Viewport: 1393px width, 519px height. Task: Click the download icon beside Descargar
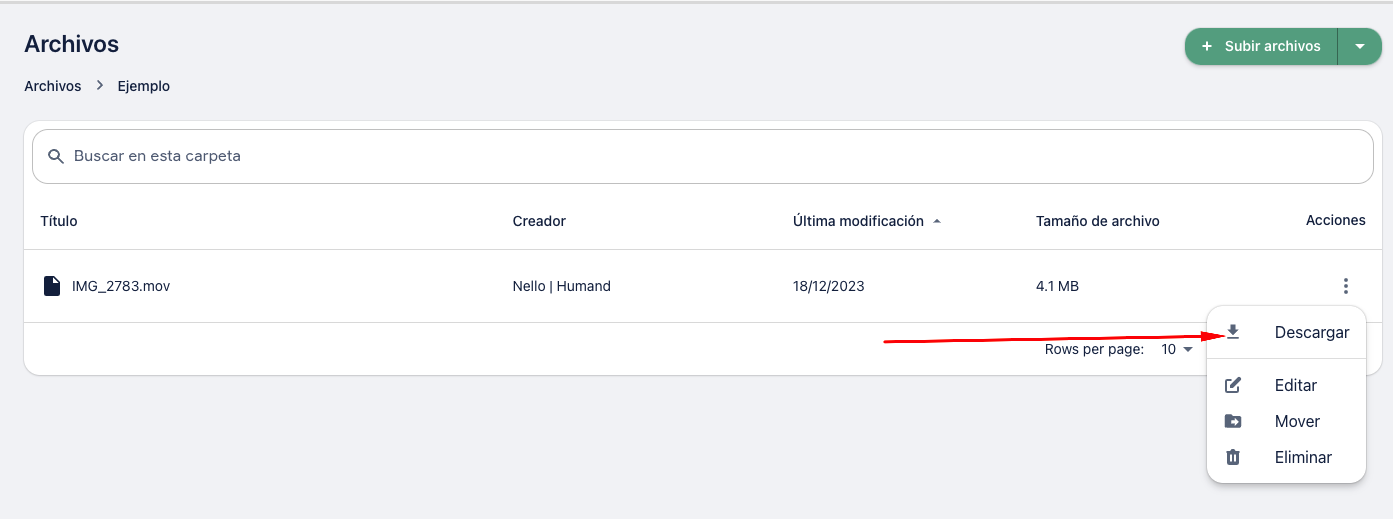pyautogui.click(x=1233, y=332)
